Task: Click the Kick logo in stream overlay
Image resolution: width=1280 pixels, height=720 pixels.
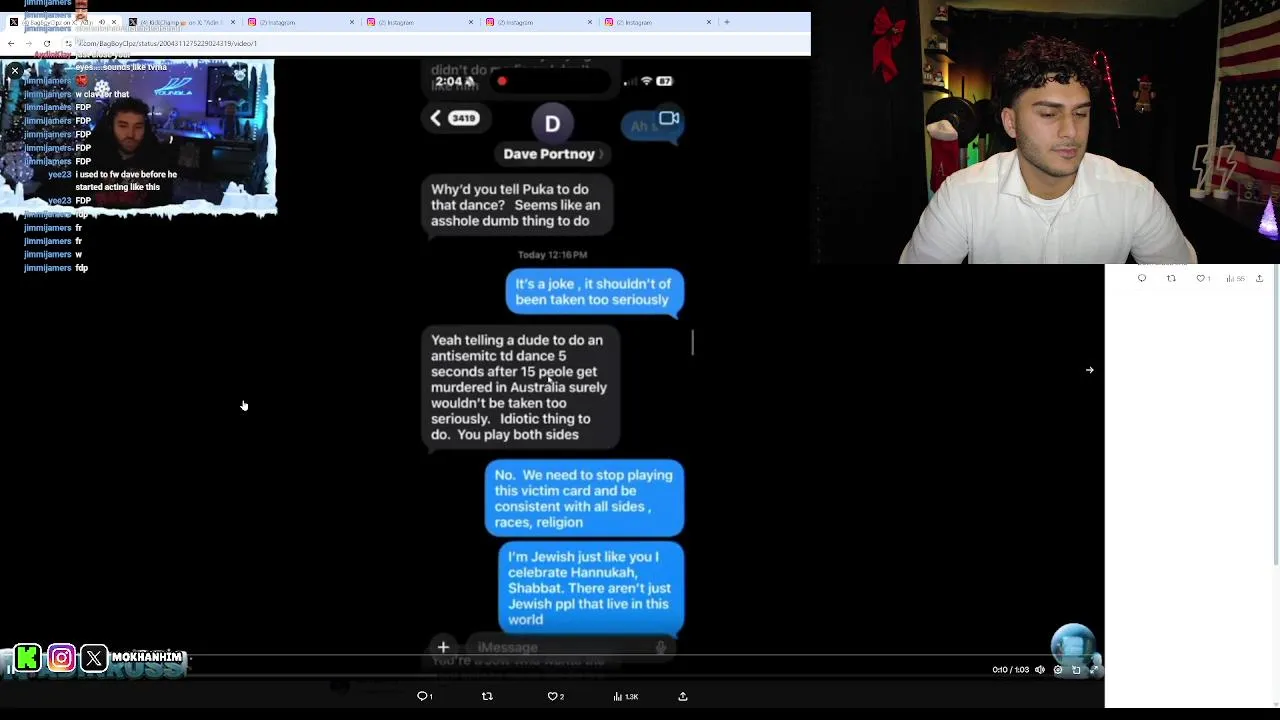Action: coord(28,657)
